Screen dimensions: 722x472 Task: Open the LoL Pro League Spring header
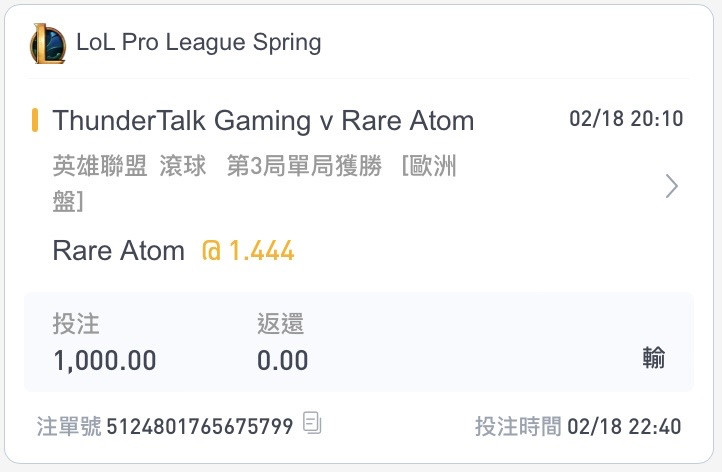click(x=198, y=42)
